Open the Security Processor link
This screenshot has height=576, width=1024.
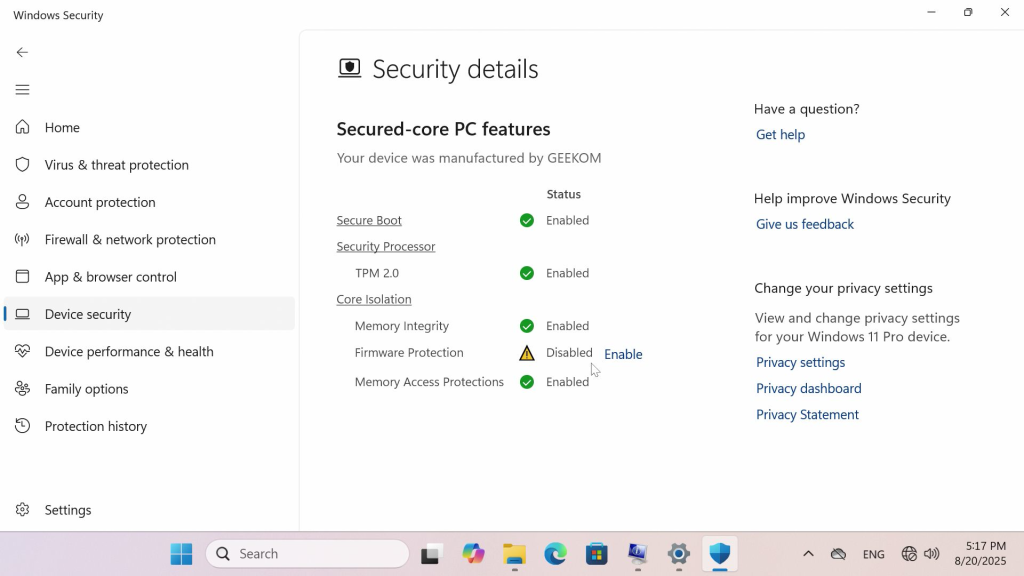coord(386,247)
